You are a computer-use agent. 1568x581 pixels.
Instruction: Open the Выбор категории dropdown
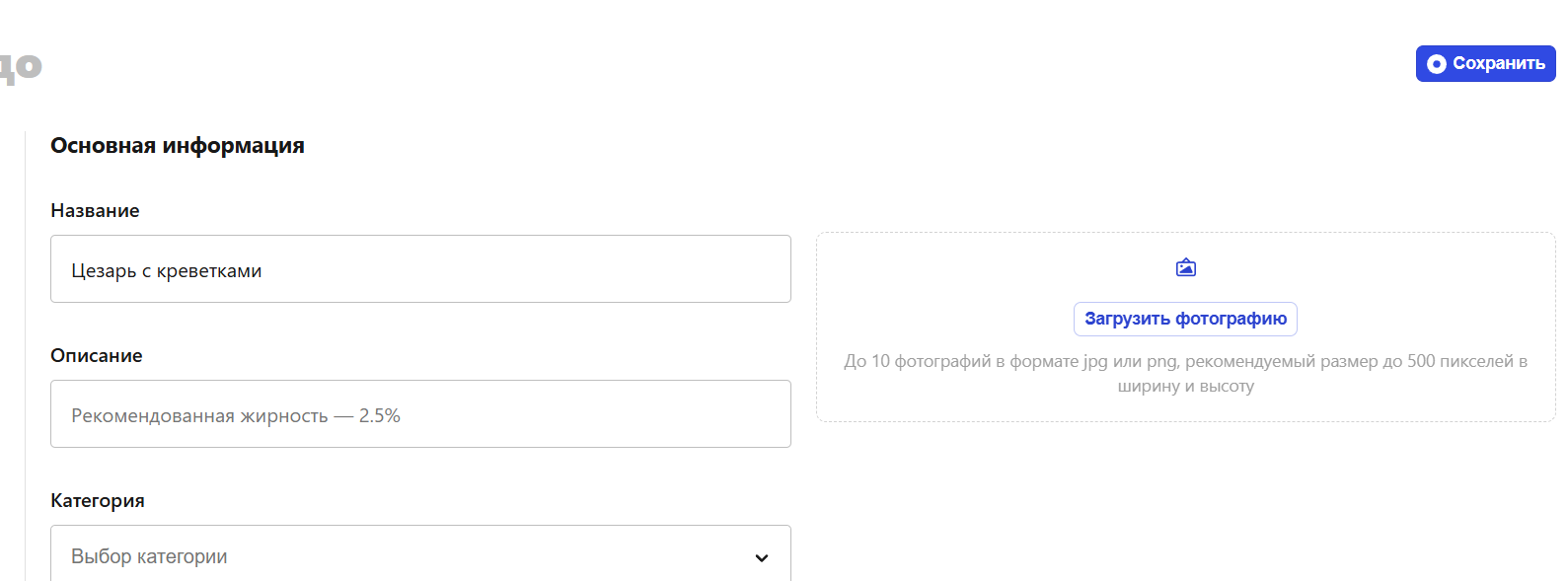click(x=420, y=554)
